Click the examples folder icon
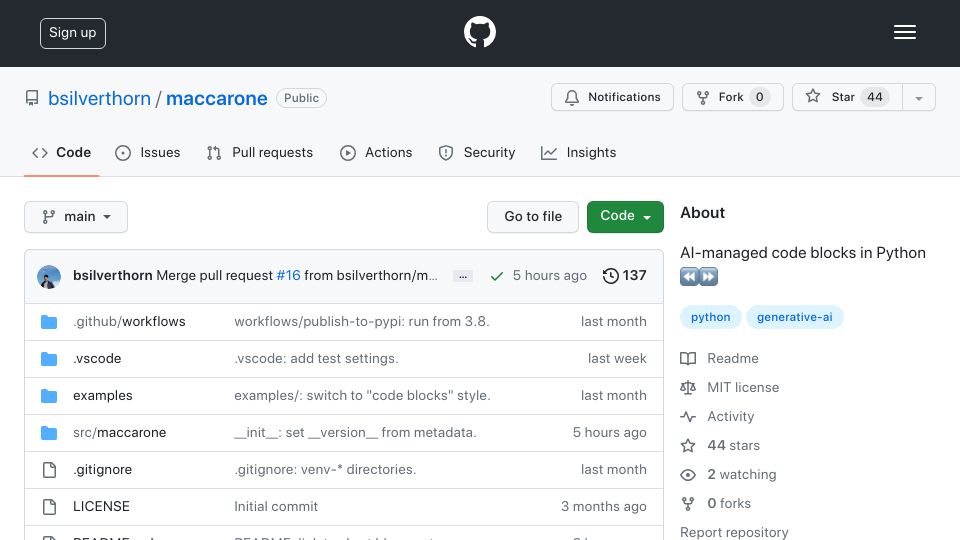The image size is (960, 540). coord(49,396)
